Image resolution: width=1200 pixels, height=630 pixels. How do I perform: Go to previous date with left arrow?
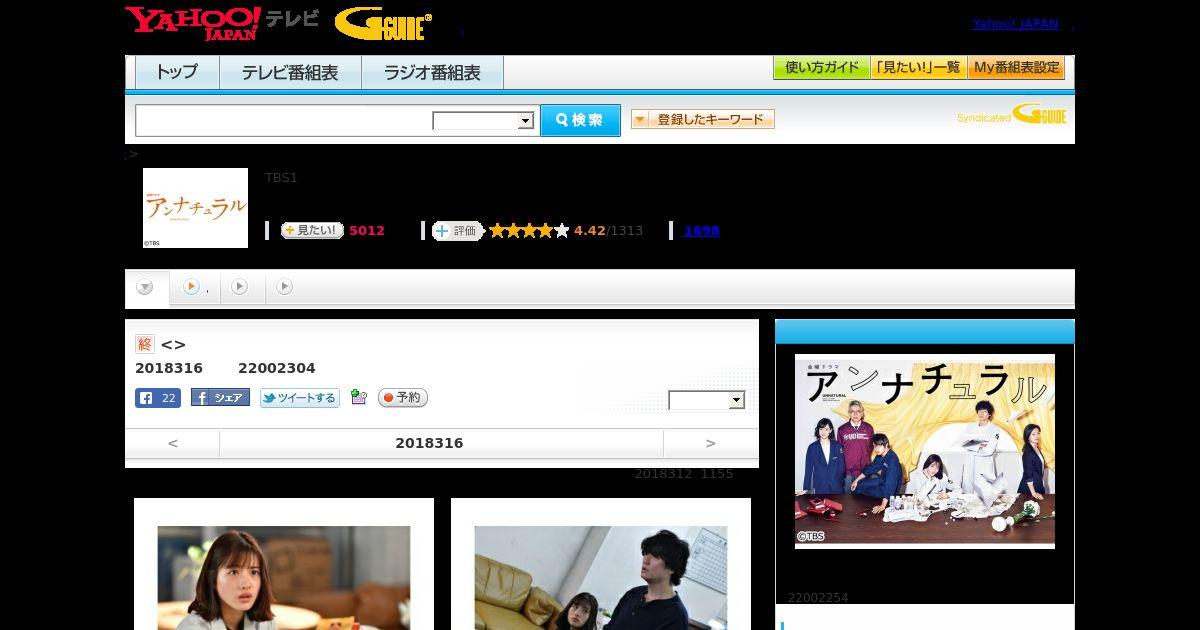click(173, 443)
